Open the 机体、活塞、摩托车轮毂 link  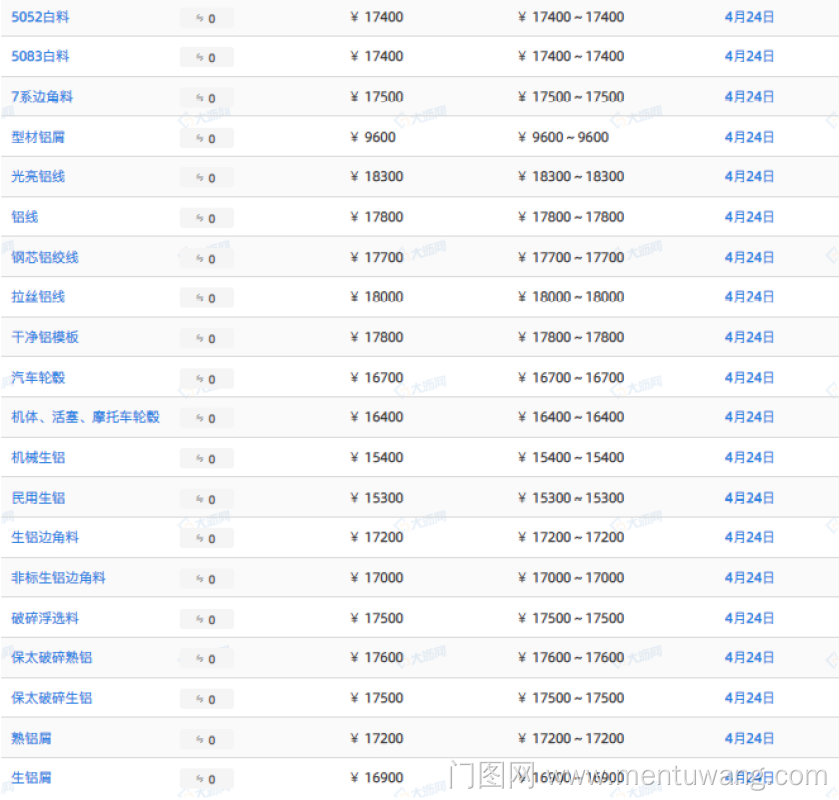[85, 417]
